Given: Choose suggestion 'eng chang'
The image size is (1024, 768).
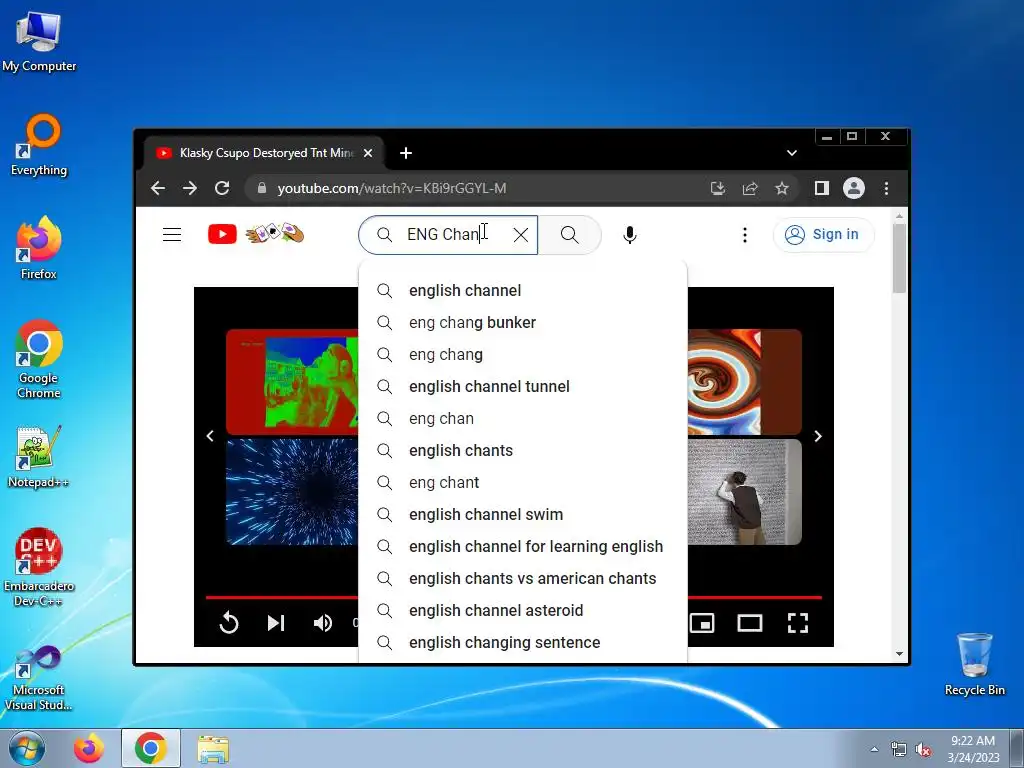Looking at the screenshot, I should click(522, 355).
